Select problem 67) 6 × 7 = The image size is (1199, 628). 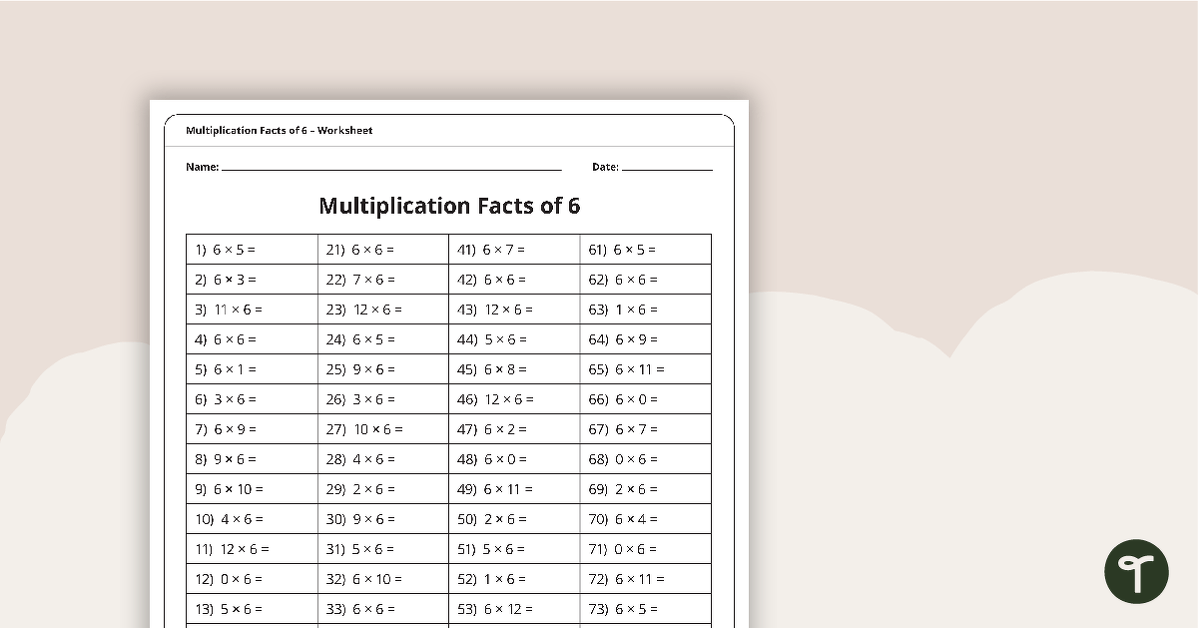coord(622,429)
